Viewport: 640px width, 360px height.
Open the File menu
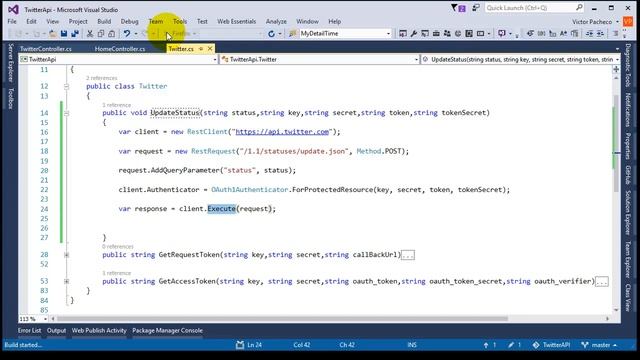pyautogui.click(x=12, y=22)
